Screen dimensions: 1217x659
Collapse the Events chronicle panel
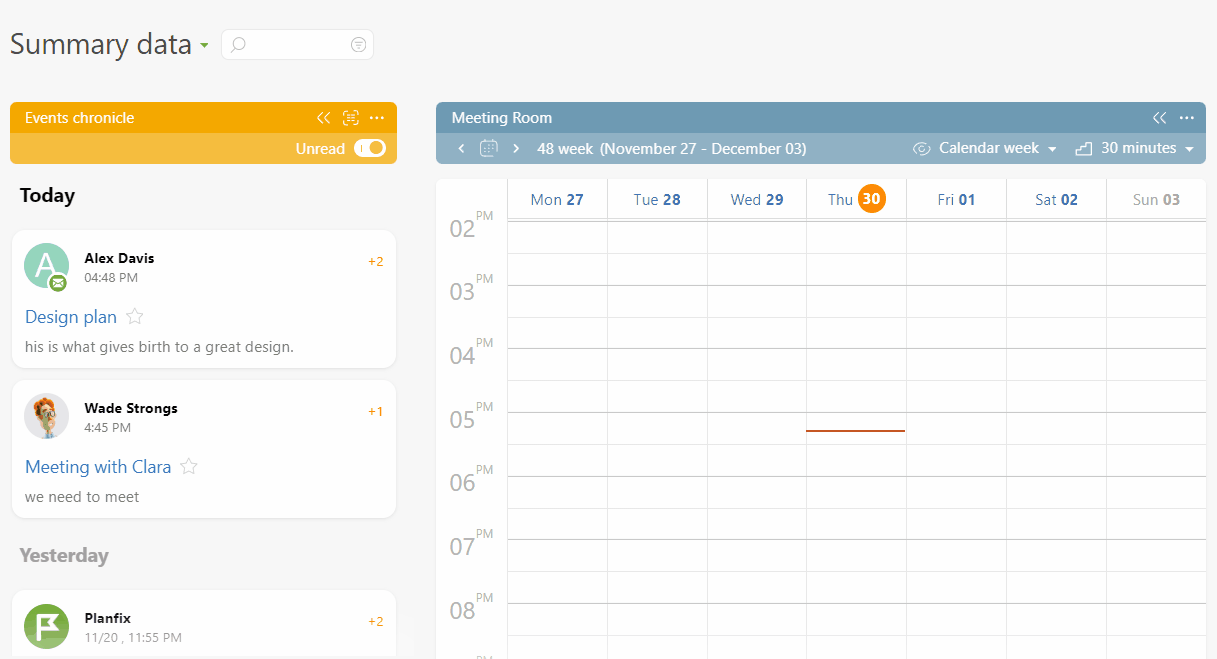323,118
